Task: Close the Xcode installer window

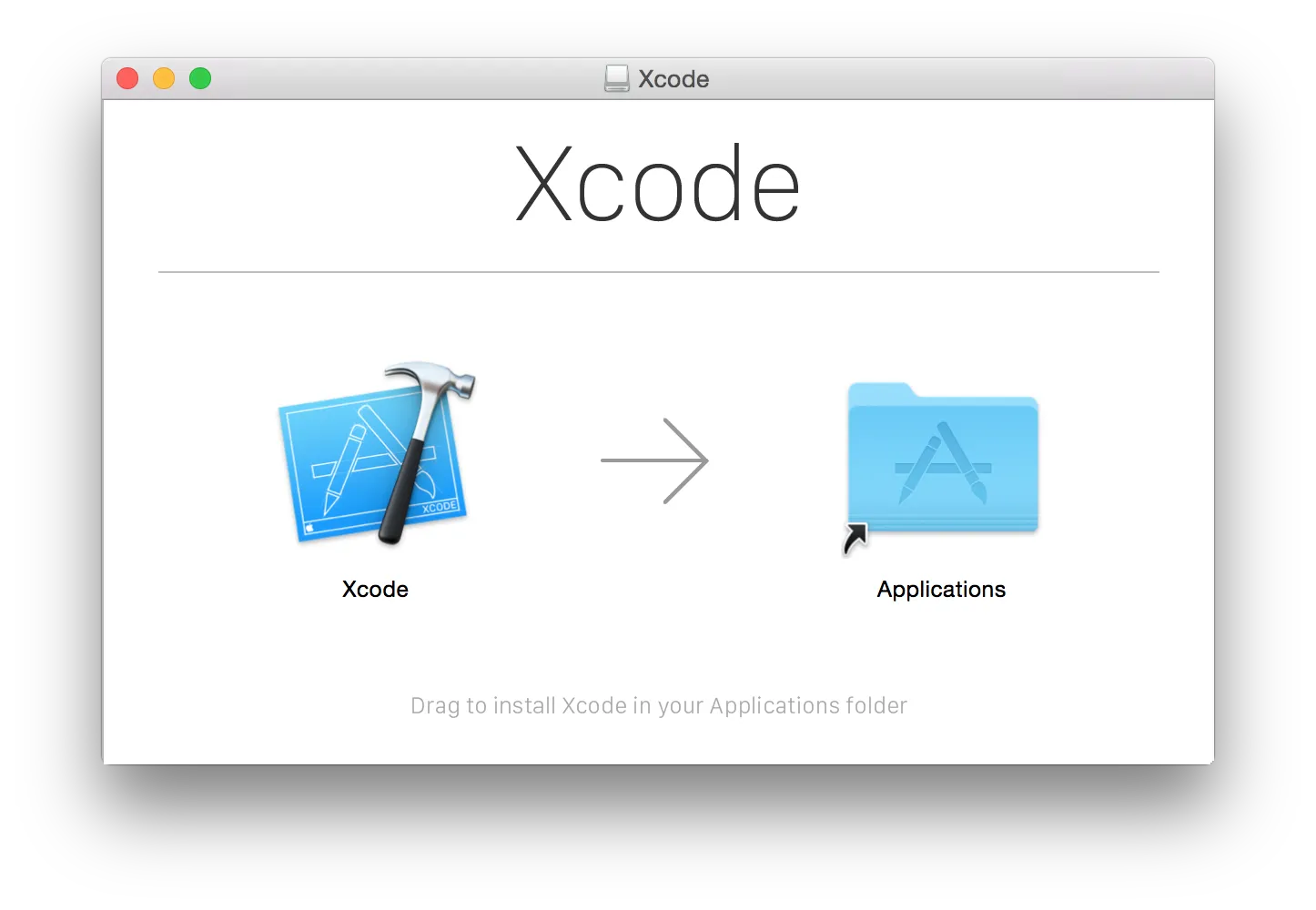Action: click(127, 79)
